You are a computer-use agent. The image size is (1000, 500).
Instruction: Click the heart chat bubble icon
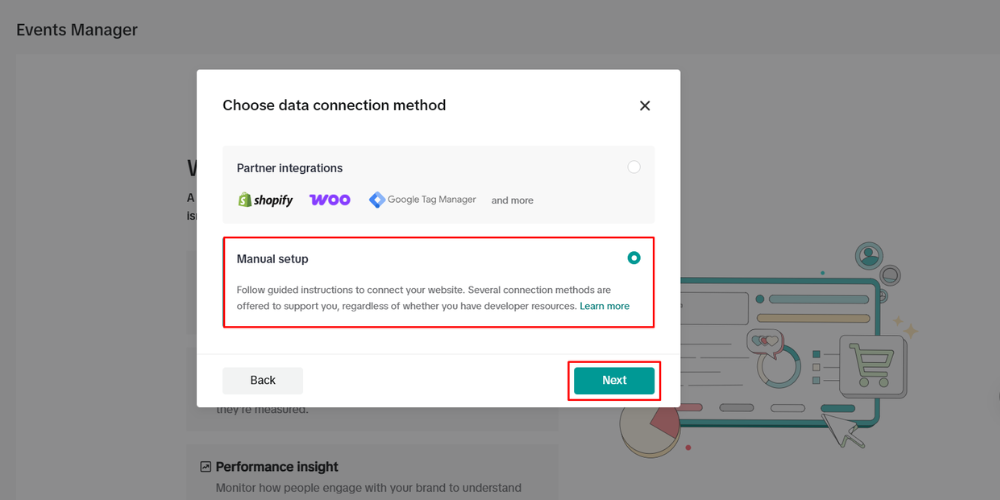point(765,342)
